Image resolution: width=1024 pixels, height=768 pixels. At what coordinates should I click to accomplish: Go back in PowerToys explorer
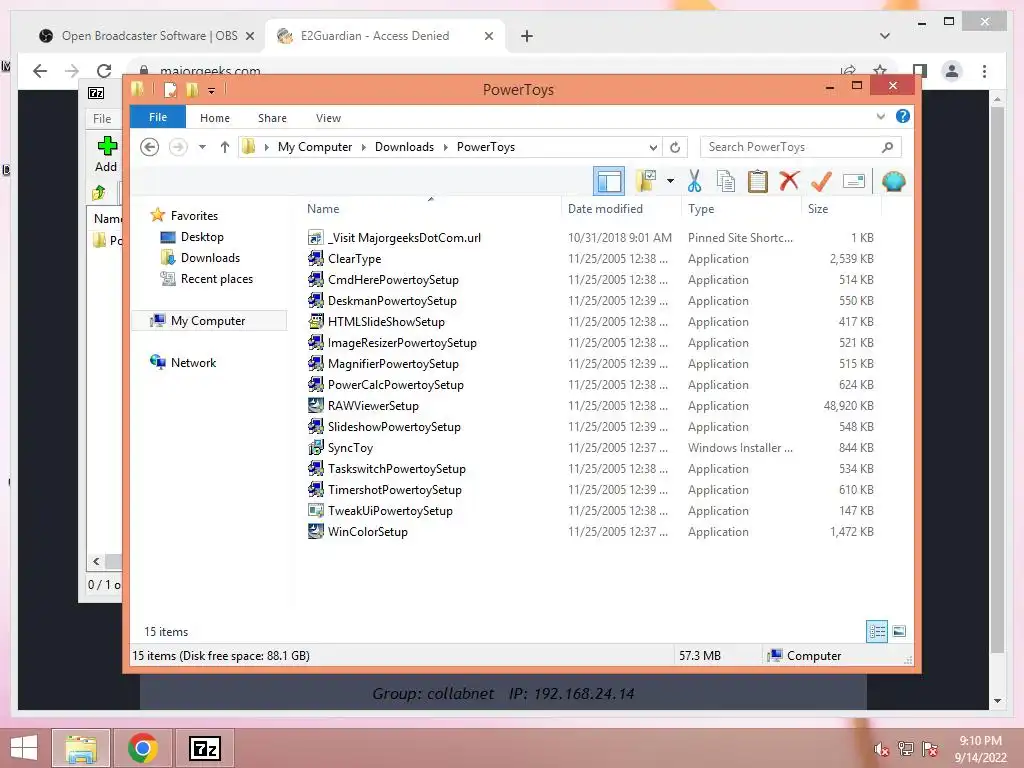(x=150, y=147)
